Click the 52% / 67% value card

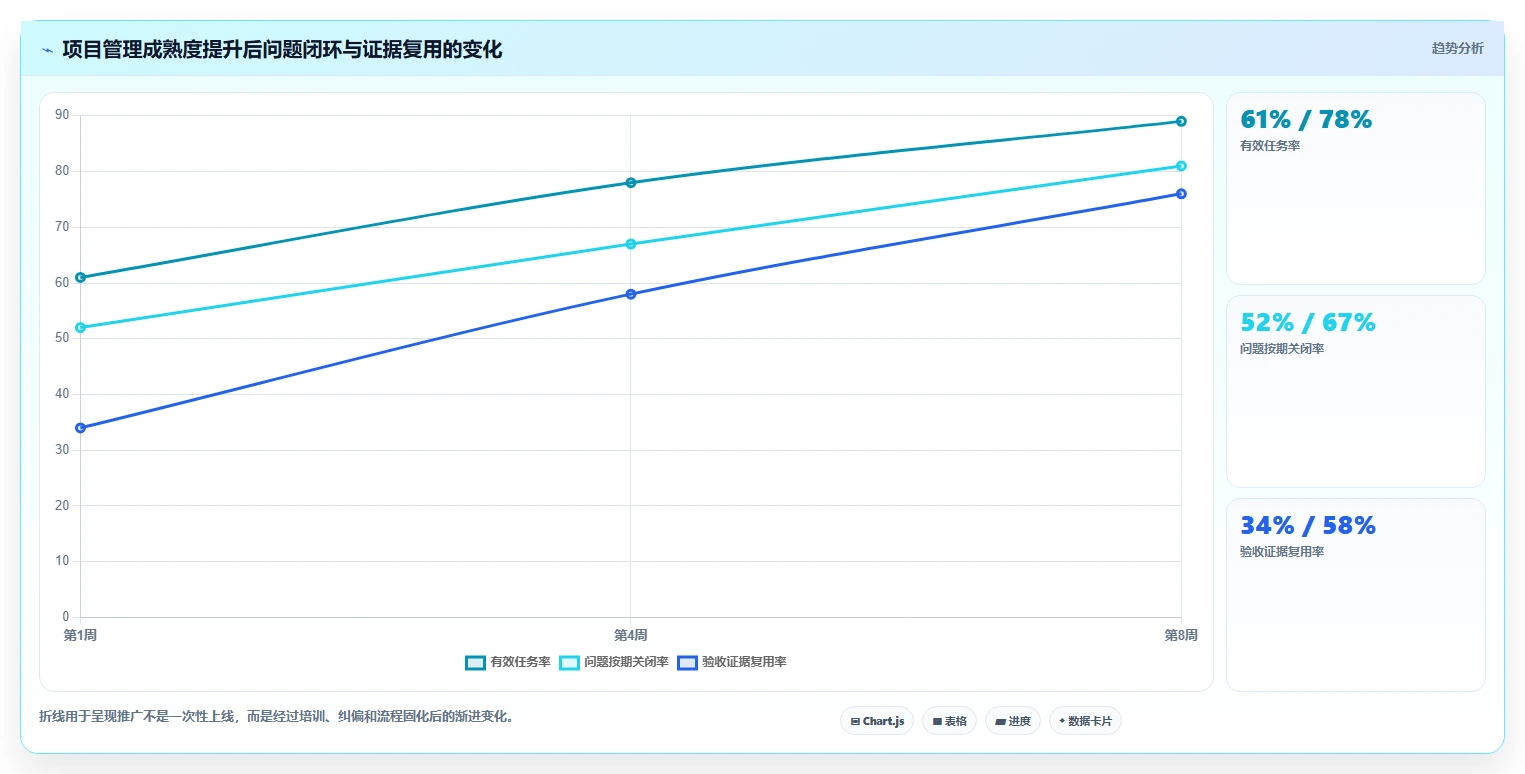[x=1356, y=391]
